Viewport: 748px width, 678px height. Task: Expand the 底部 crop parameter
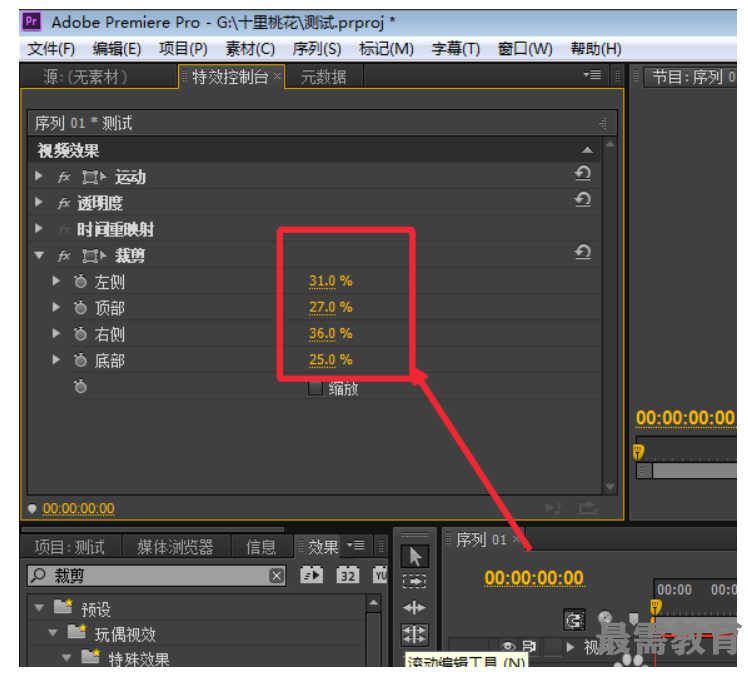(56, 360)
